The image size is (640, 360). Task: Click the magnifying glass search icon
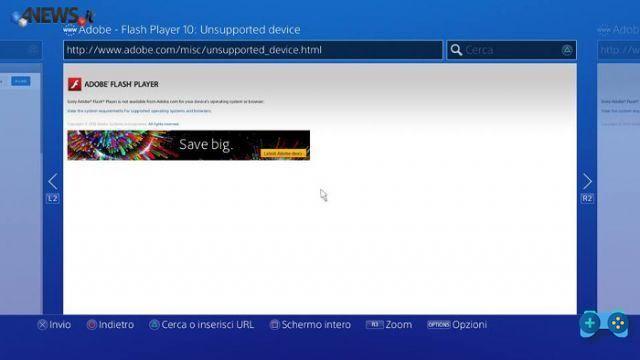(456, 50)
